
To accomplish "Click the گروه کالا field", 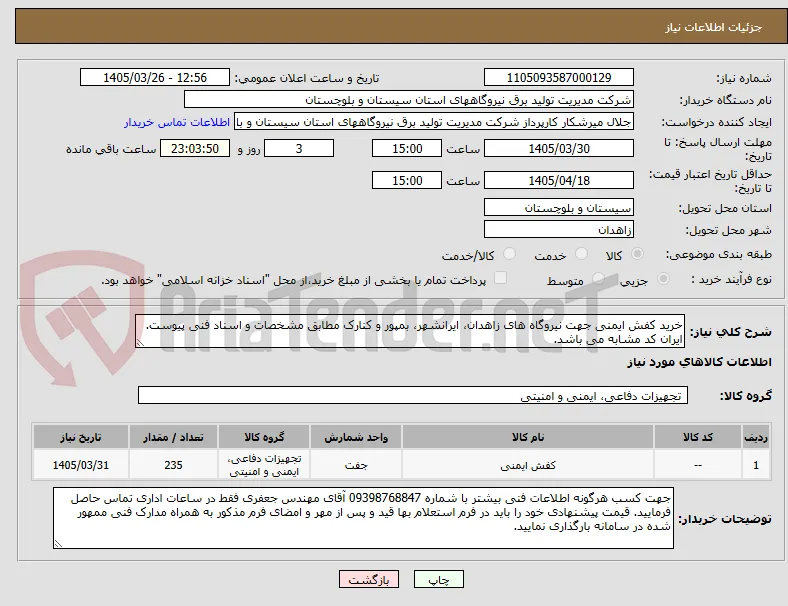I will (x=413, y=395).
